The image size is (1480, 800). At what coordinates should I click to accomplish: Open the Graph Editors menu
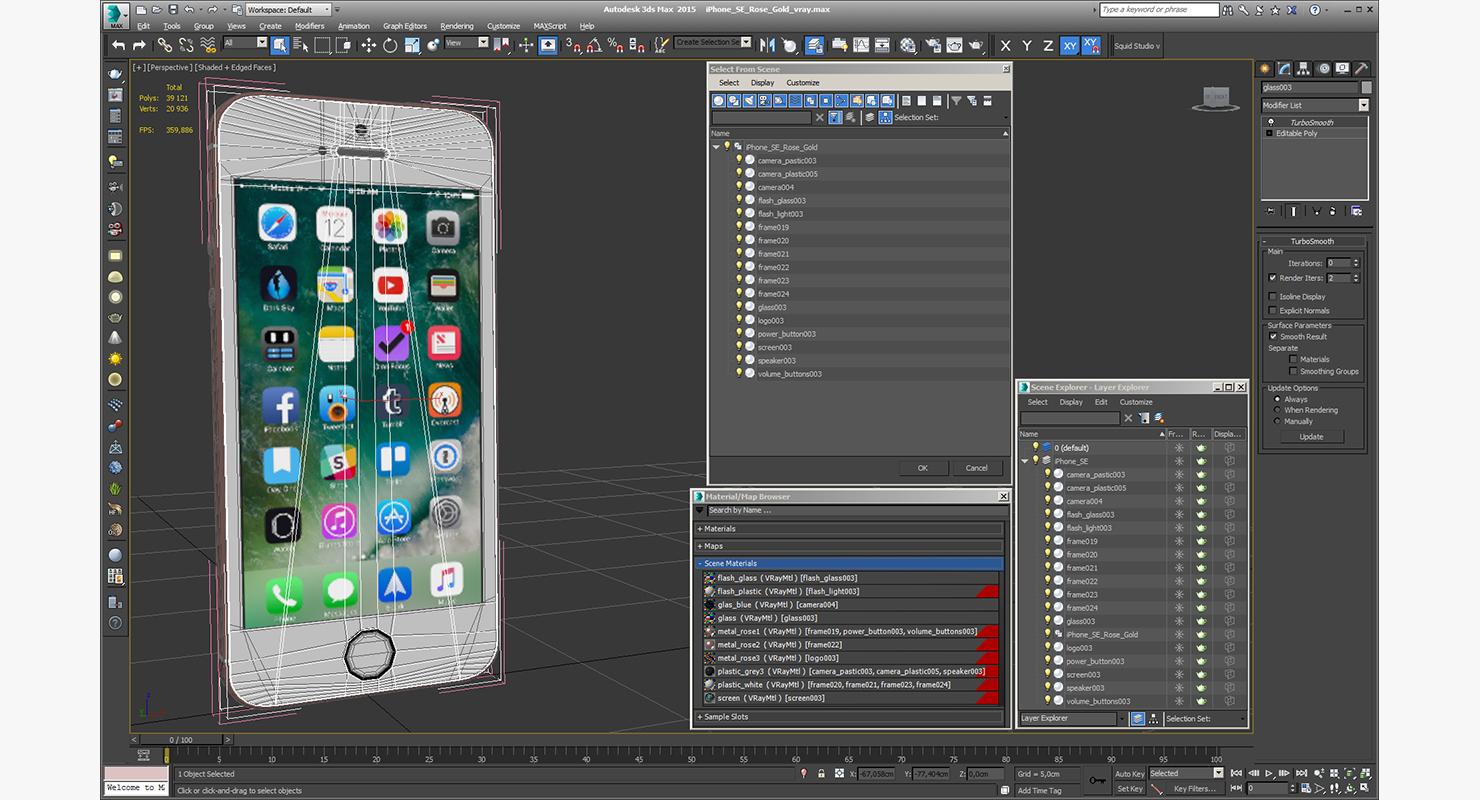click(405, 26)
